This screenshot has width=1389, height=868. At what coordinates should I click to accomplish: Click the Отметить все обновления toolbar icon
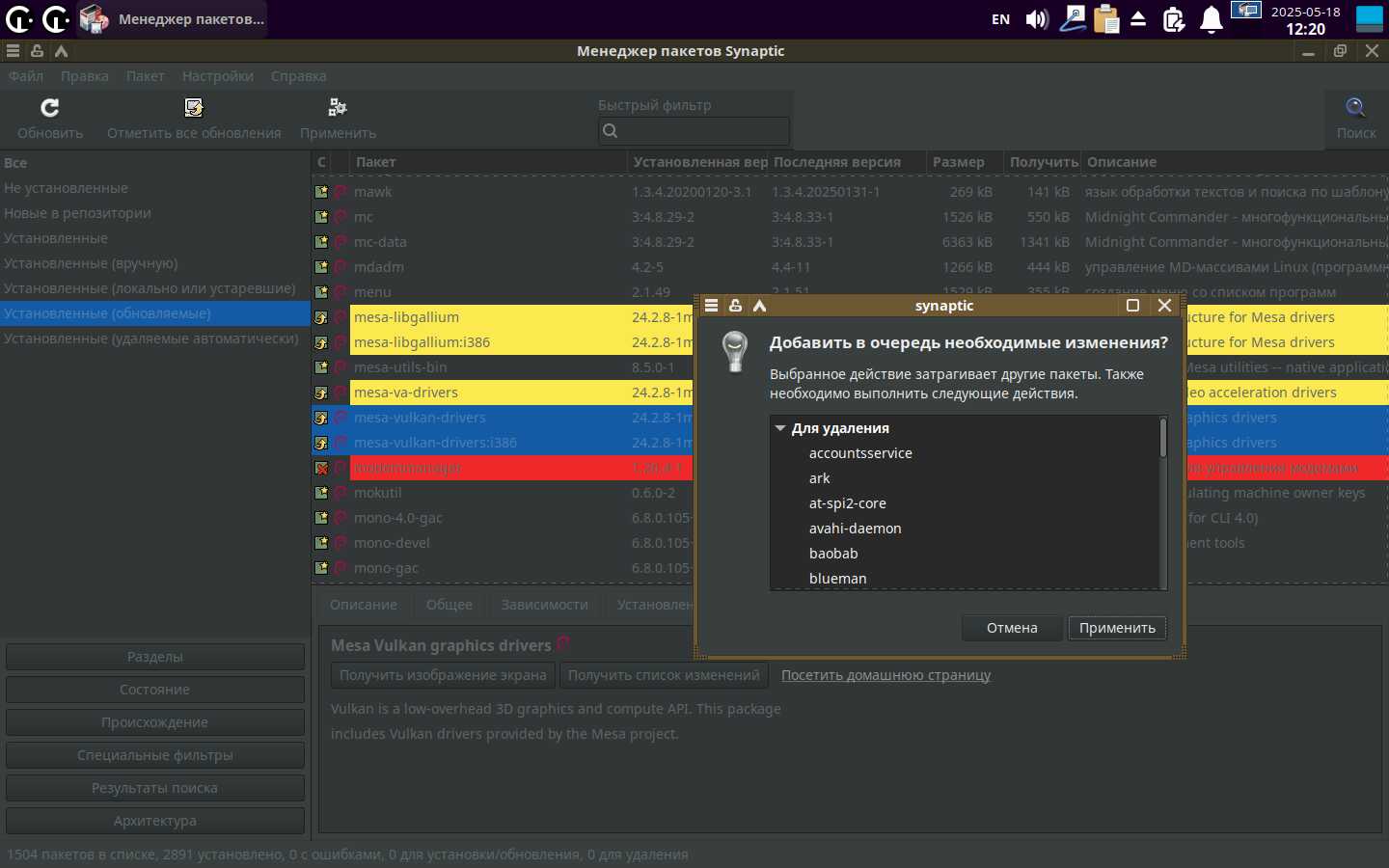tap(194, 107)
